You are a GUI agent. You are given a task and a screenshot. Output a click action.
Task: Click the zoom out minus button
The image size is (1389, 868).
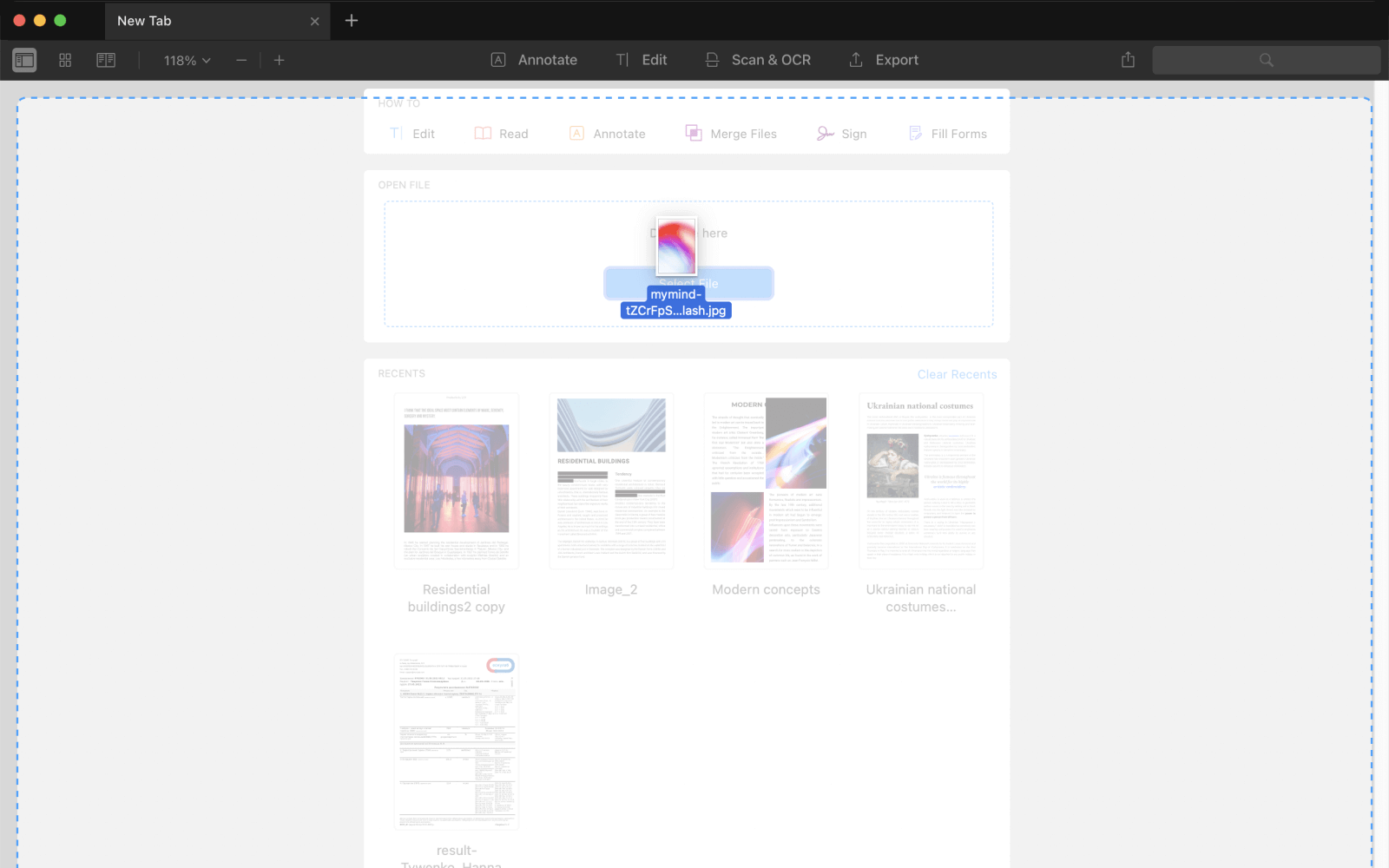pos(241,60)
